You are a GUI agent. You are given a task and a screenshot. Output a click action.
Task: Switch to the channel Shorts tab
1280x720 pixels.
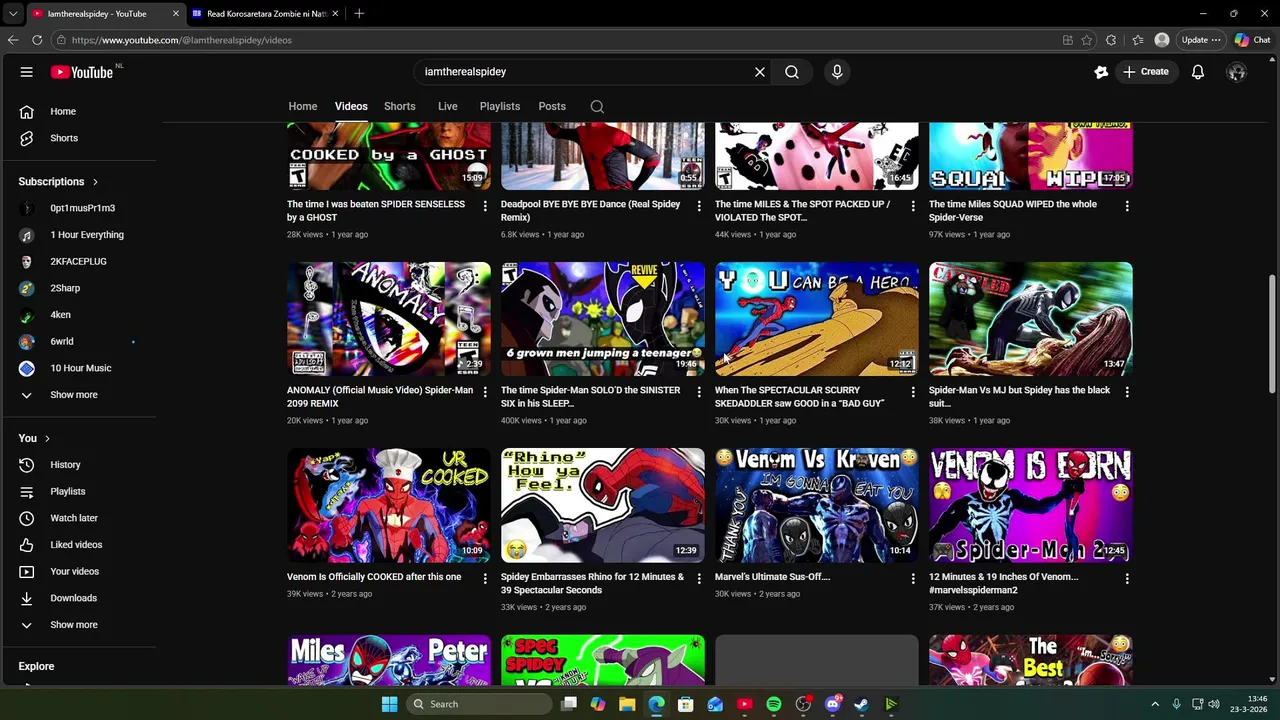(400, 106)
